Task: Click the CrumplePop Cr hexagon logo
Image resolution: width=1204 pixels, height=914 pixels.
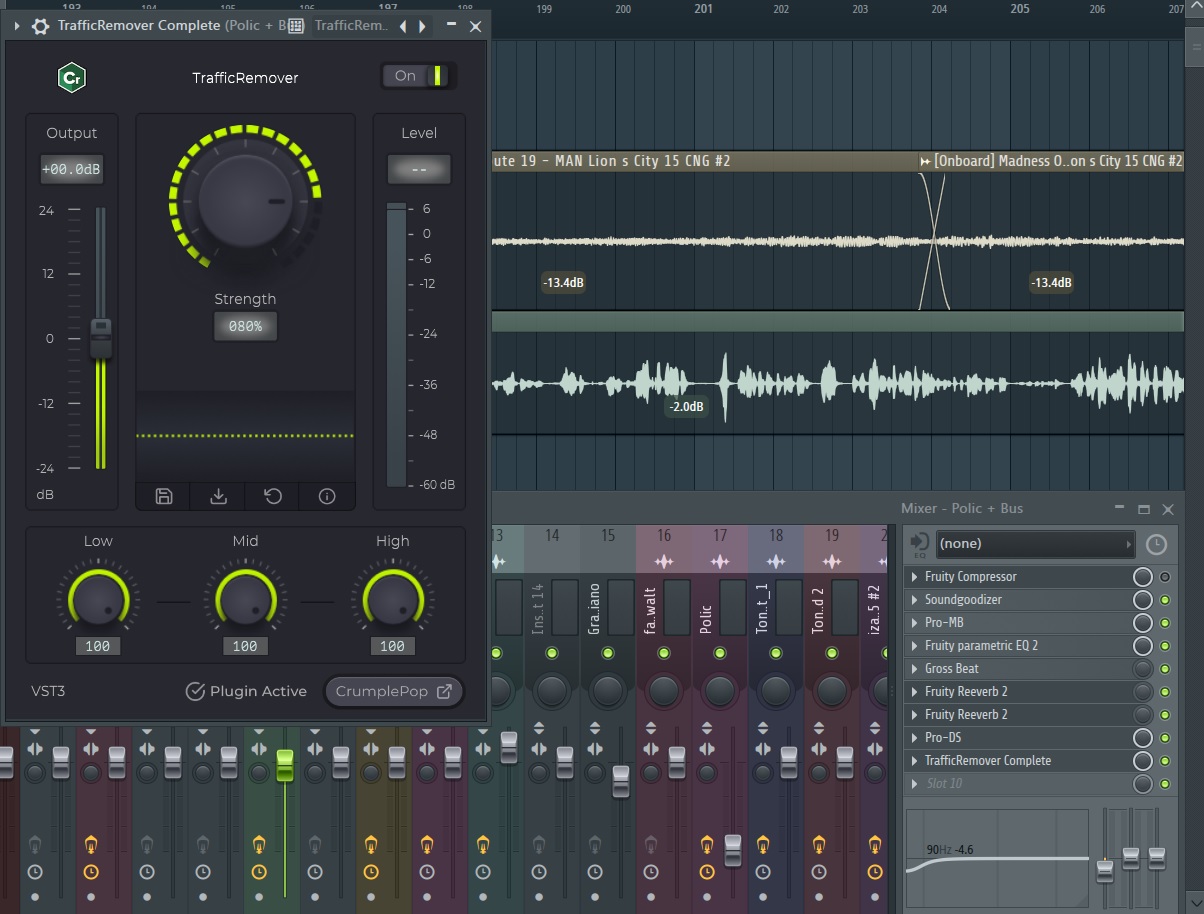Action: tap(71, 77)
